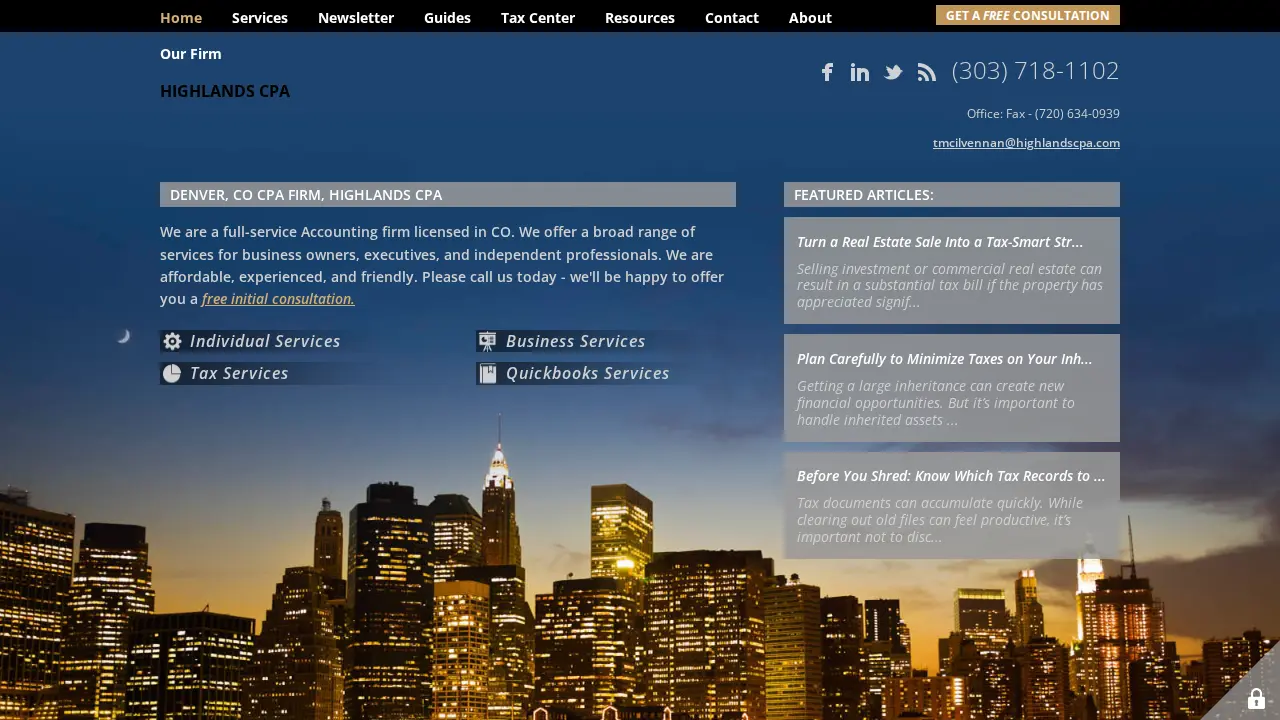
Task: Open the About menu item
Action: click(810, 18)
